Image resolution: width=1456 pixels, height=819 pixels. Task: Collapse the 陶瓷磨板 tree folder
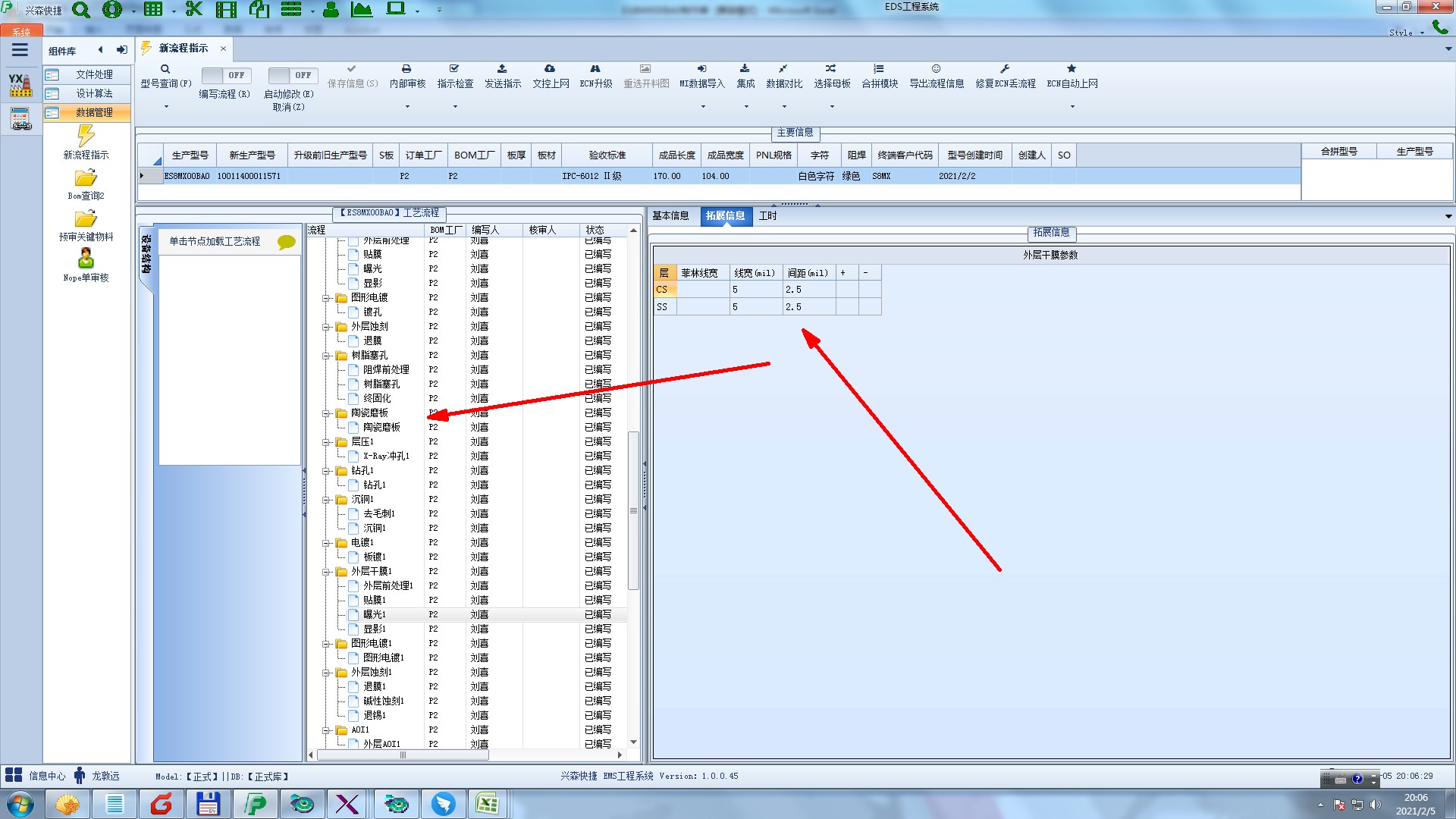coord(326,413)
